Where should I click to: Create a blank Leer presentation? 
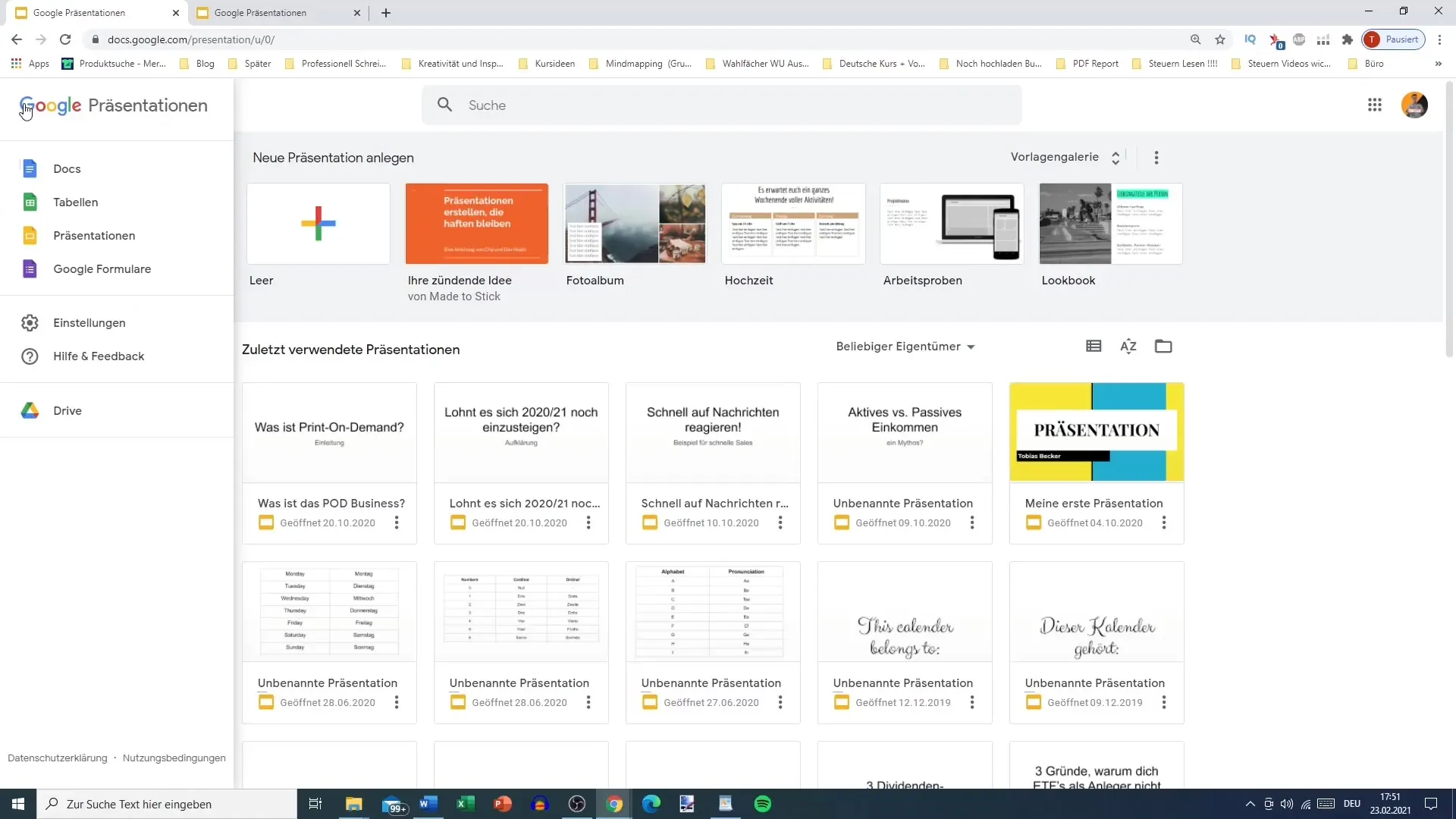click(318, 224)
